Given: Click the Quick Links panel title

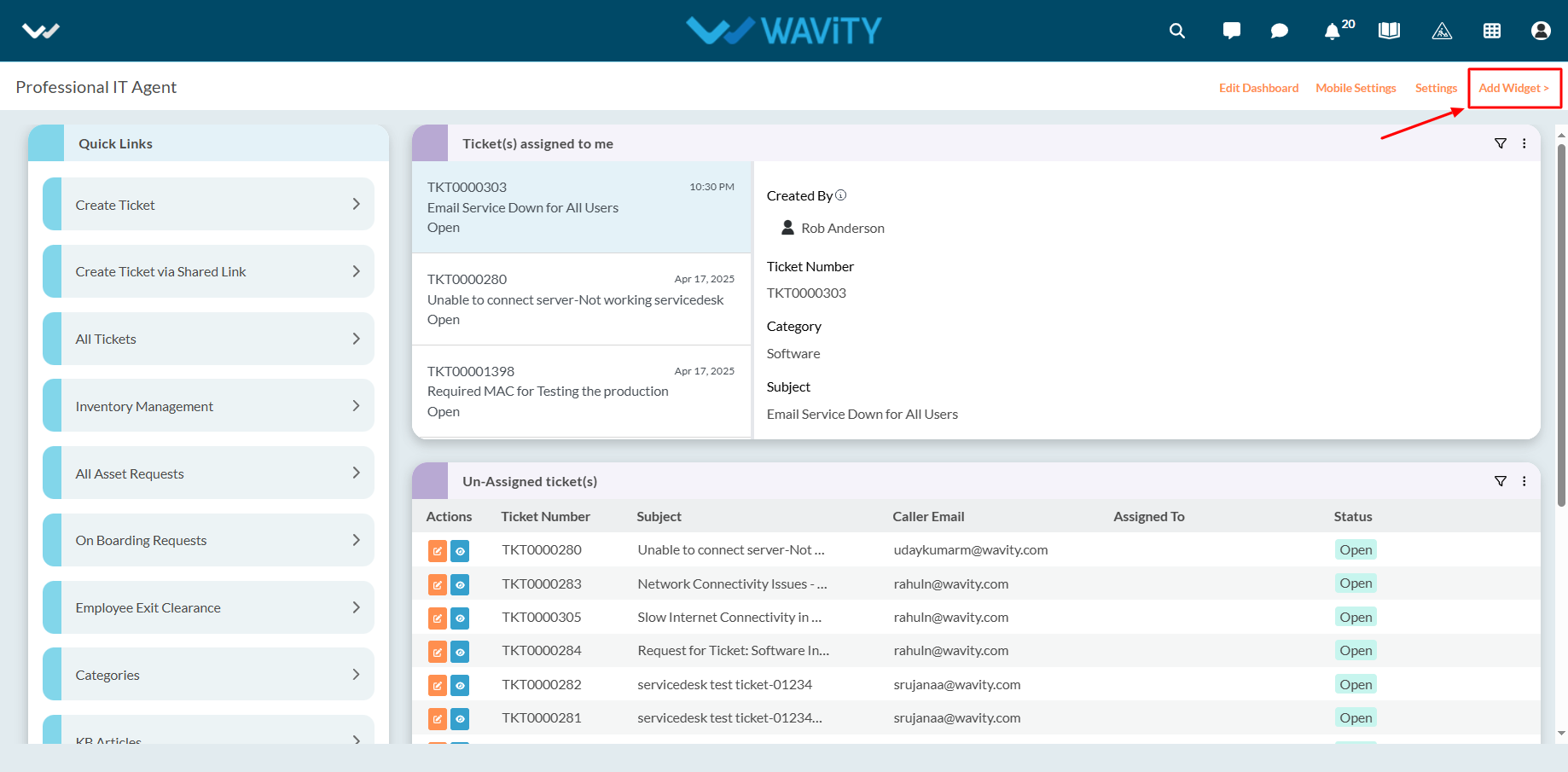Looking at the screenshot, I should tap(115, 143).
